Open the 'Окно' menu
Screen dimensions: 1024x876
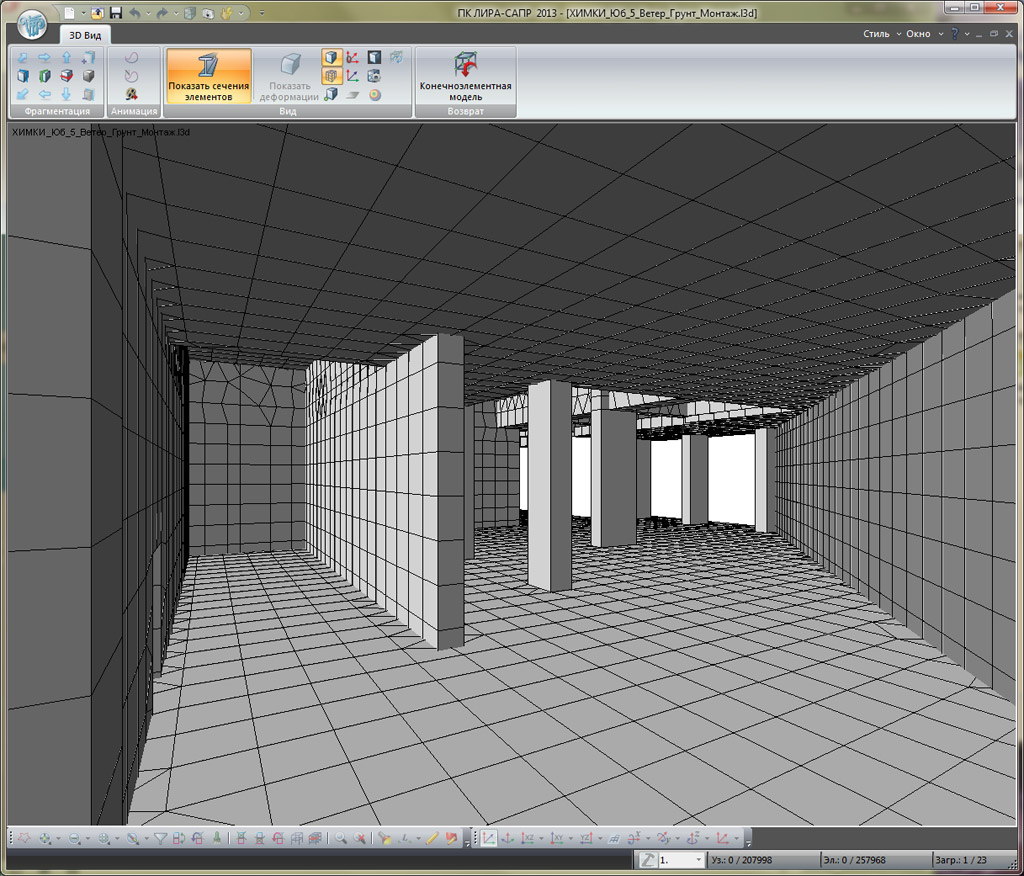918,34
